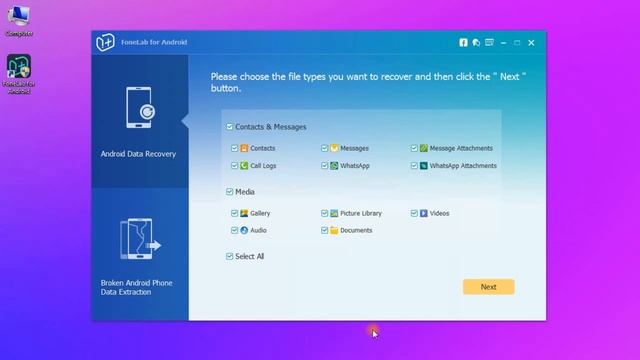Minimize the FoneLab window
The width and height of the screenshot is (640, 360).
pos(503,42)
